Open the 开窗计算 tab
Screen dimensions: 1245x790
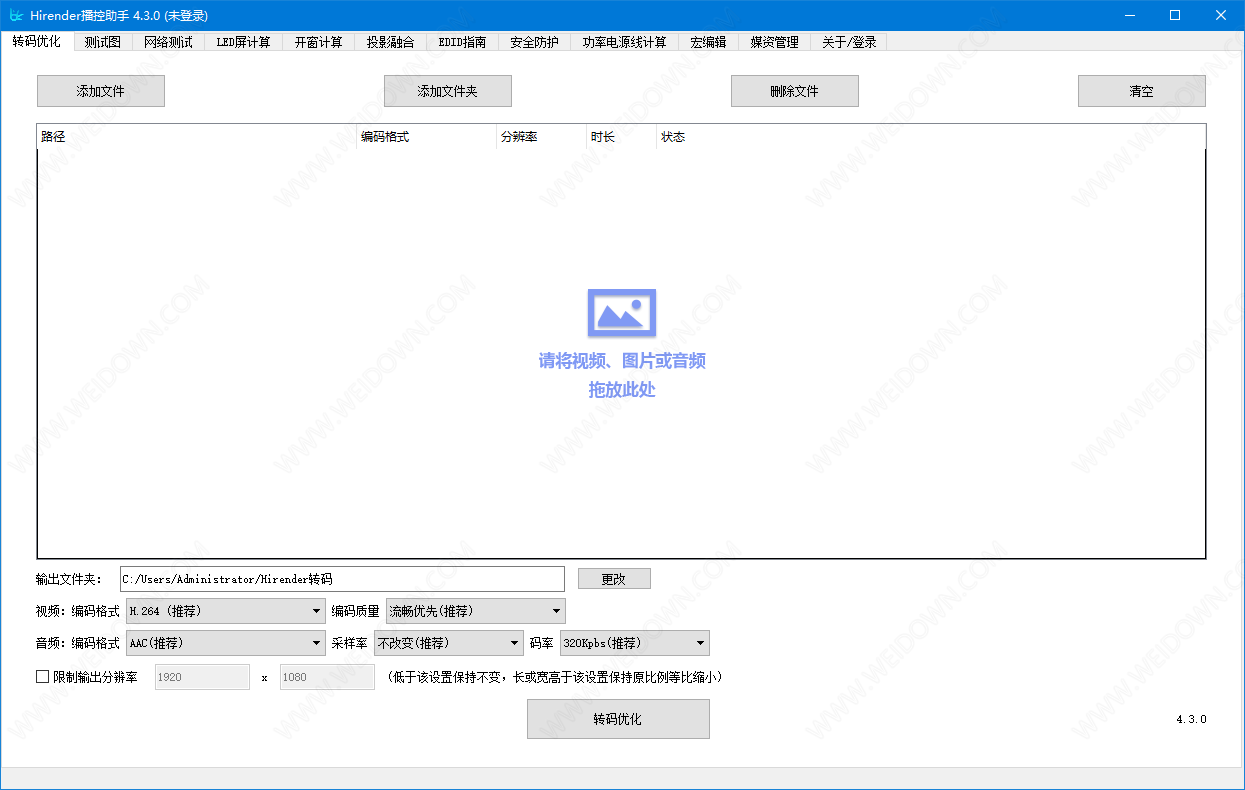318,42
